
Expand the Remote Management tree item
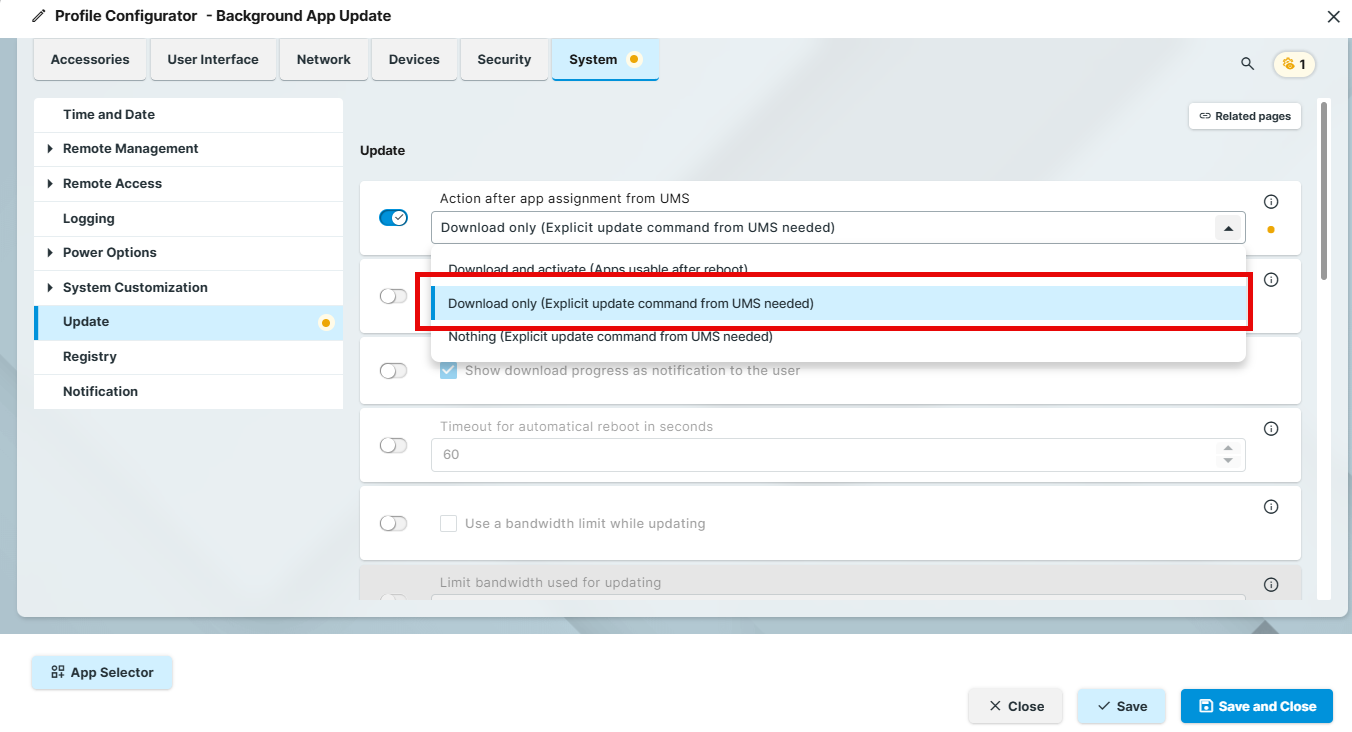[50, 149]
